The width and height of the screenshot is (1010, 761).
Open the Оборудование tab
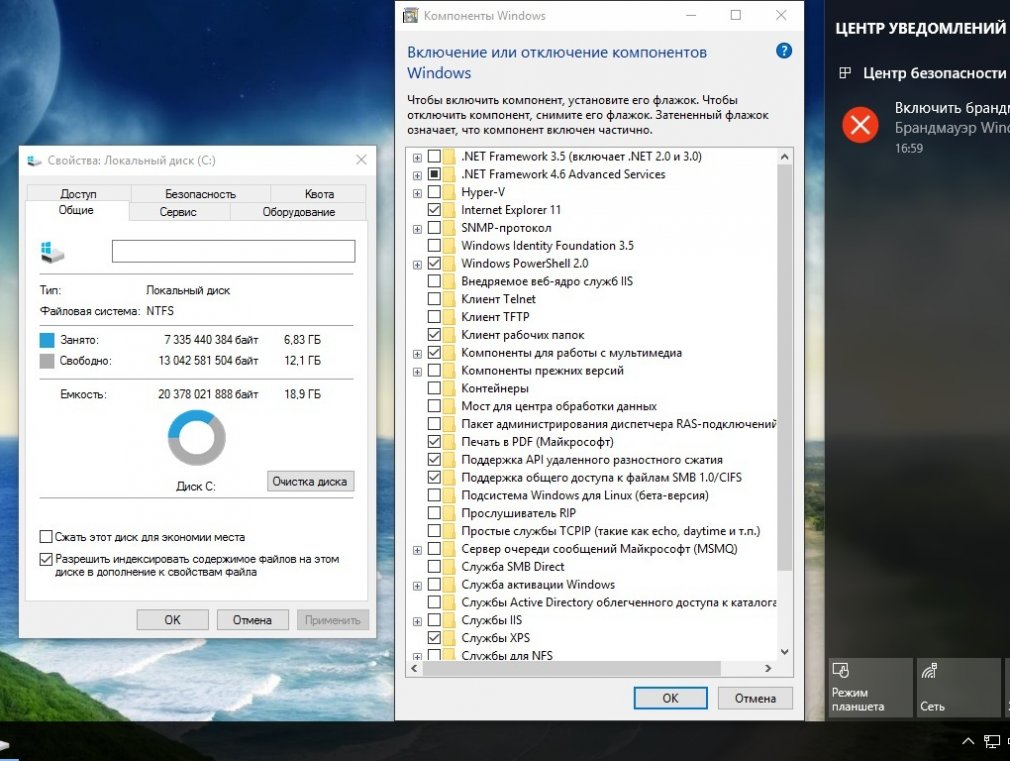pyautogui.click(x=298, y=211)
